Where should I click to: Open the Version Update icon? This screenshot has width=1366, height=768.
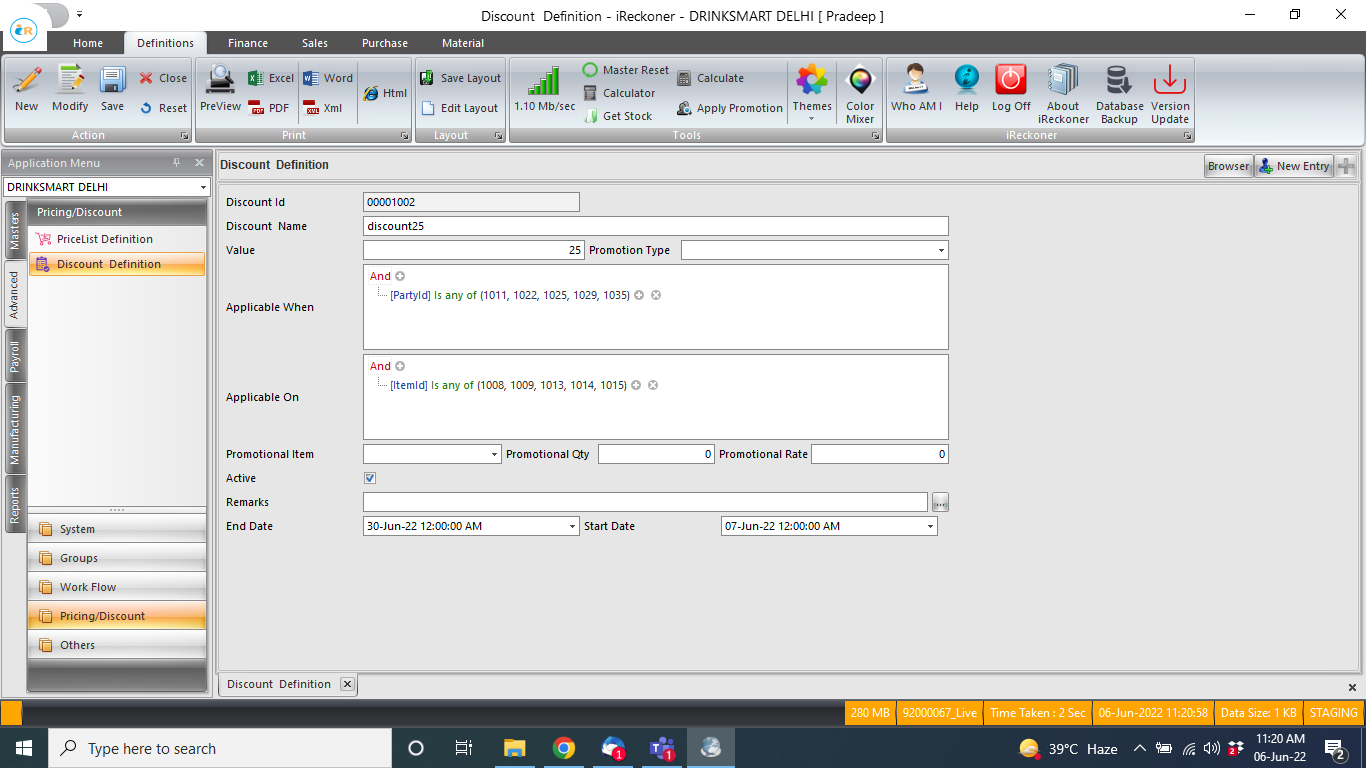click(x=1169, y=90)
